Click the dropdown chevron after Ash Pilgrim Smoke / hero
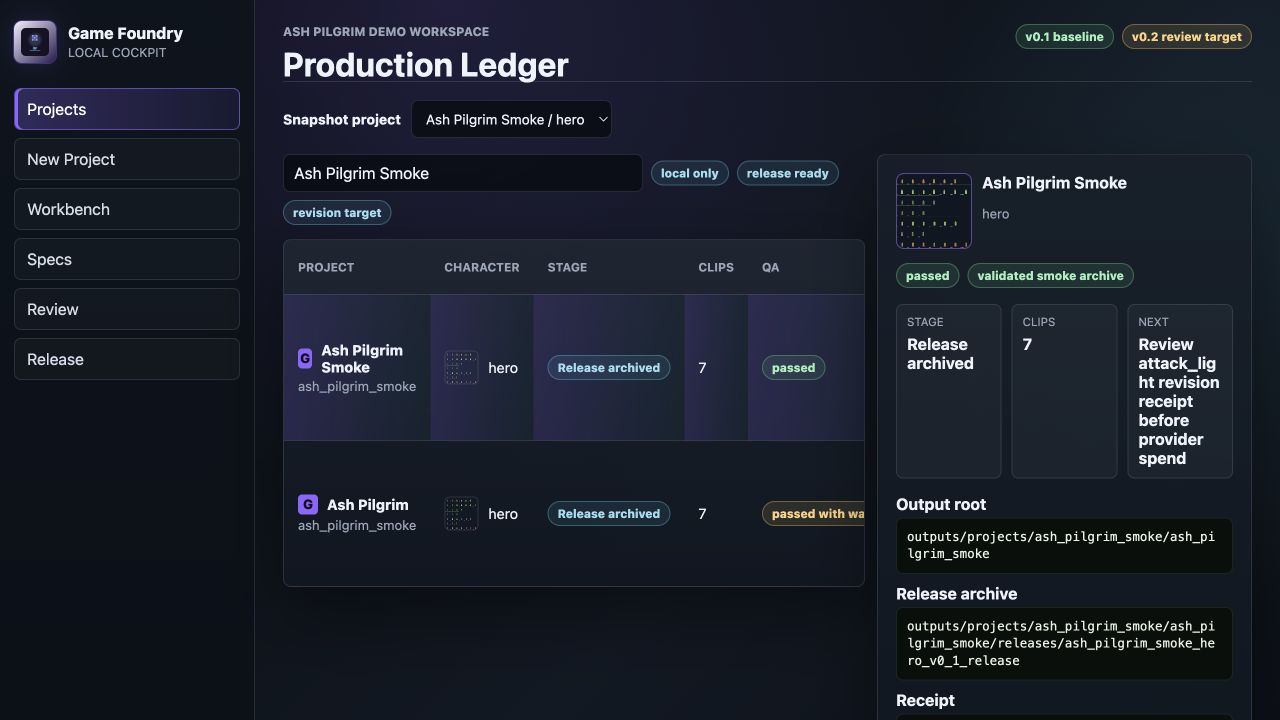 tap(602, 119)
